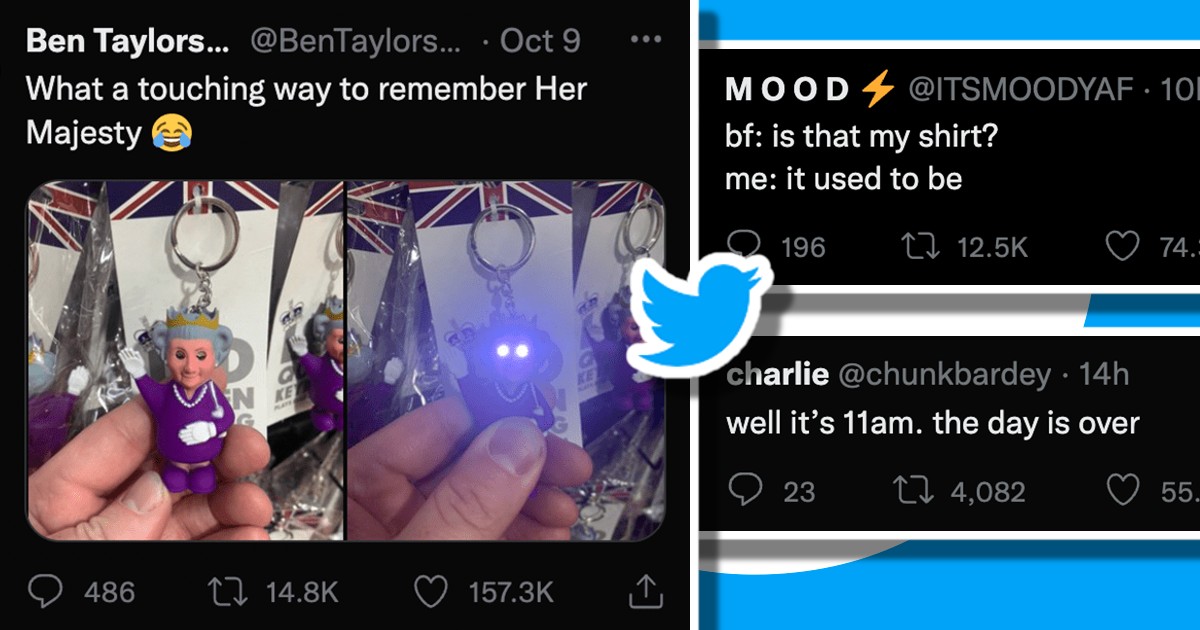Image resolution: width=1200 pixels, height=630 pixels.
Task: Click the reply icon showing 486 comments
Action: click(x=45, y=592)
